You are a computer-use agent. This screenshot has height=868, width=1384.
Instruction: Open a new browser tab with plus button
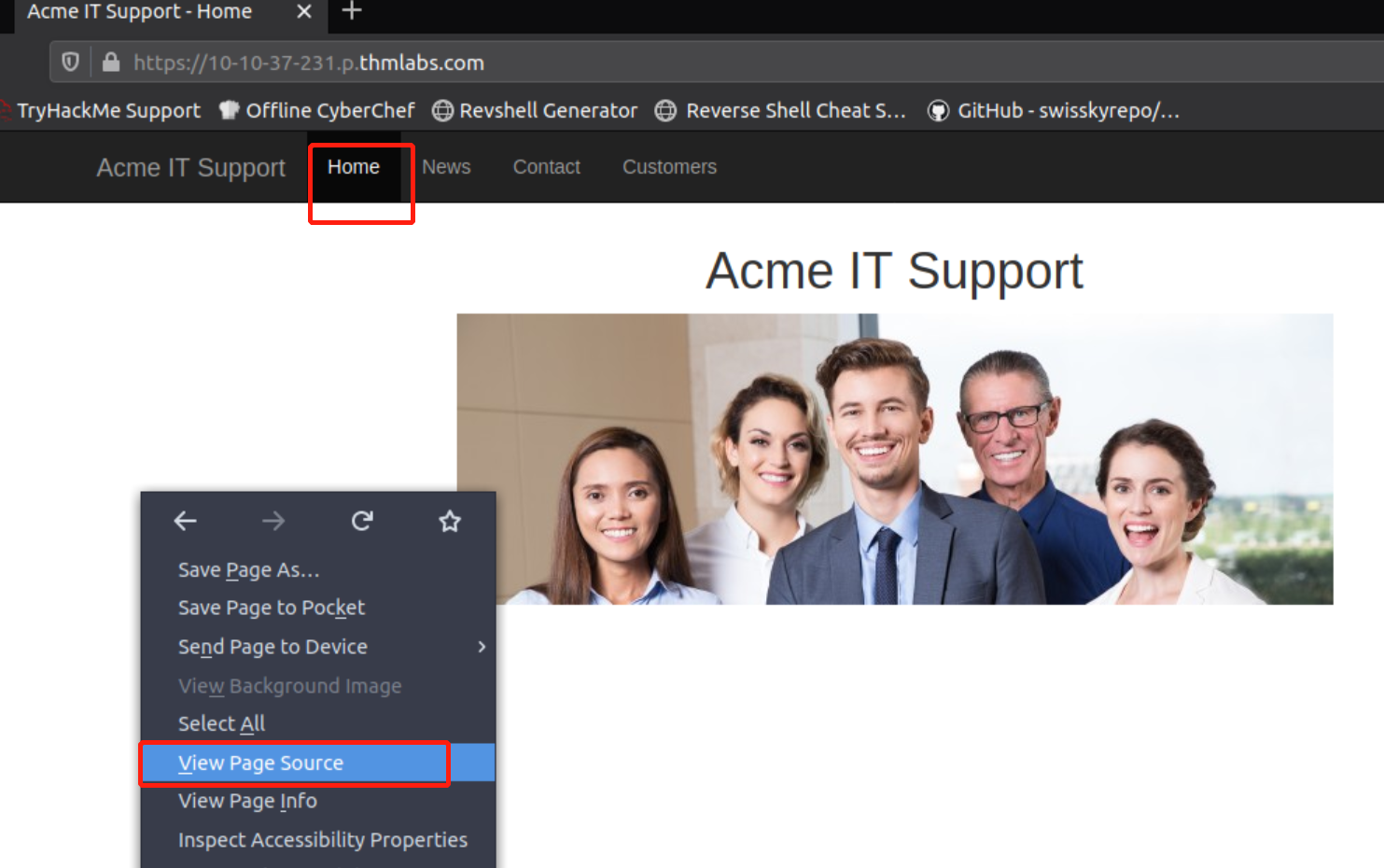(350, 11)
